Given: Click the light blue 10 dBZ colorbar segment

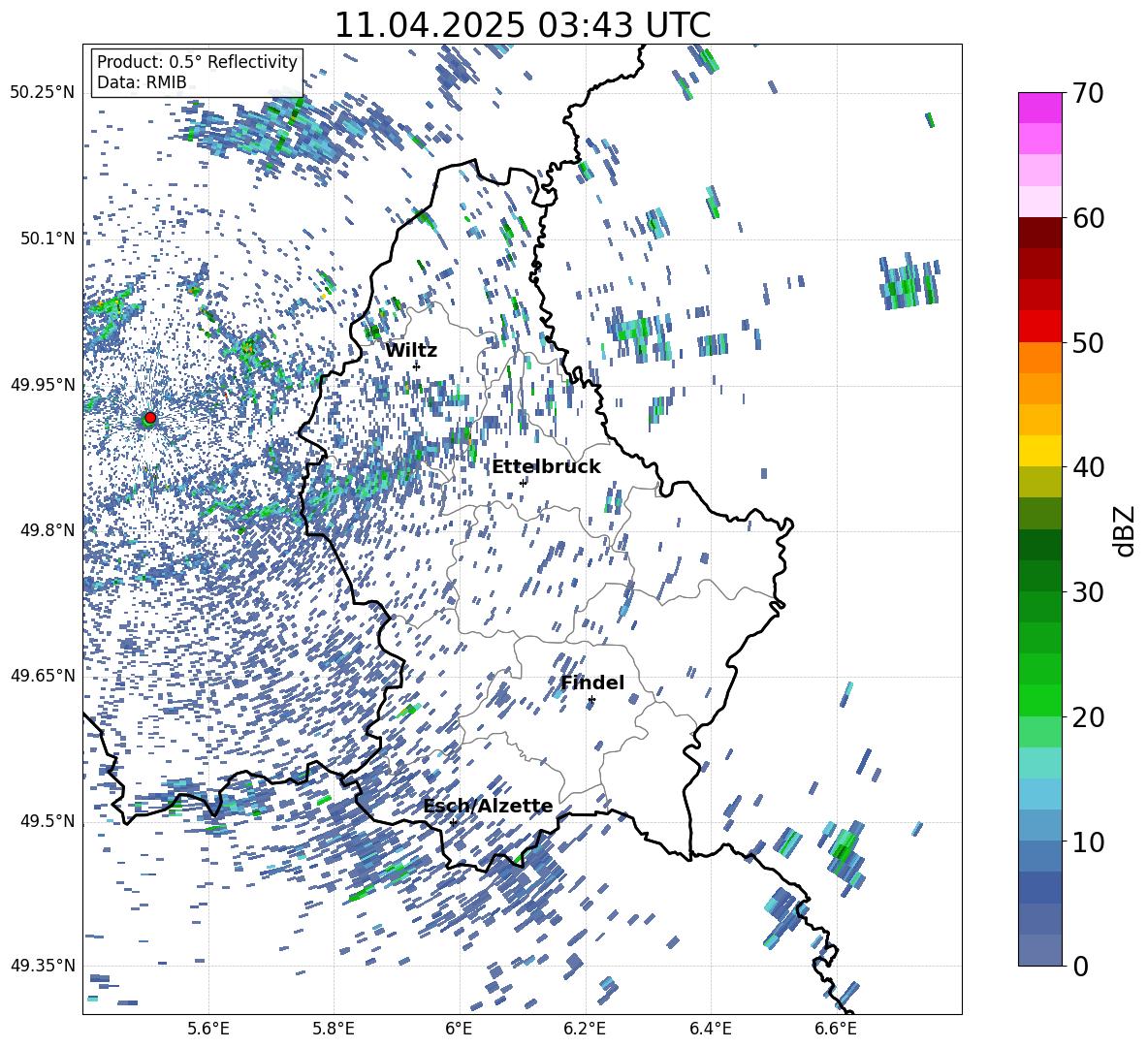Looking at the screenshot, I should pyautogui.click(x=1039, y=825).
